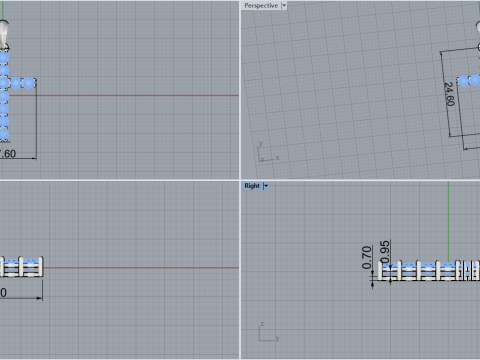Select the pendant bail in top-left viewport
Image resolution: width=480 pixels, height=360 pixels.
[x=4, y=34]
